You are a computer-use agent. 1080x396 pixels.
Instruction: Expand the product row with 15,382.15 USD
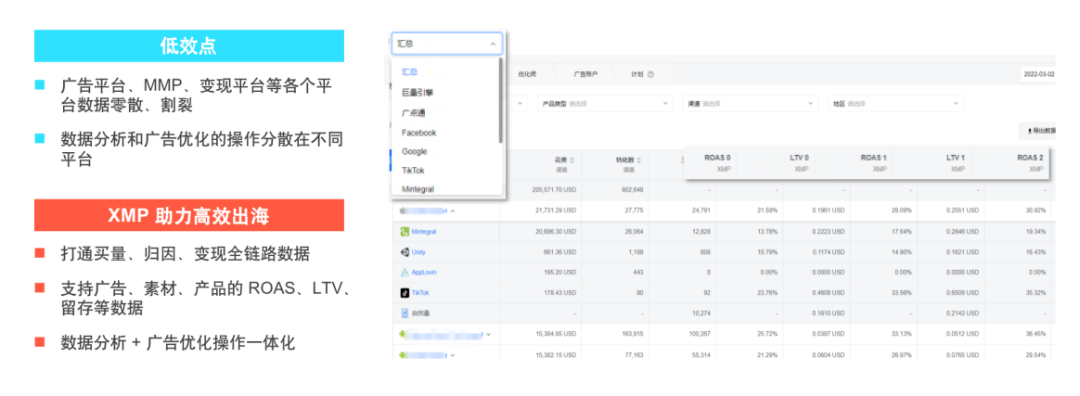(x=453, y=355)
